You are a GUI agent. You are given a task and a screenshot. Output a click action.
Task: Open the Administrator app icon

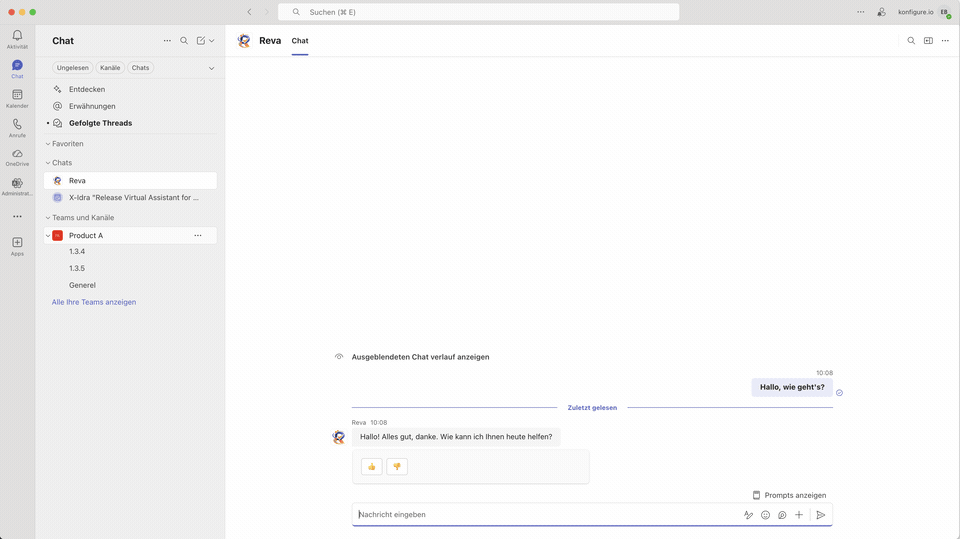point(17,186)
